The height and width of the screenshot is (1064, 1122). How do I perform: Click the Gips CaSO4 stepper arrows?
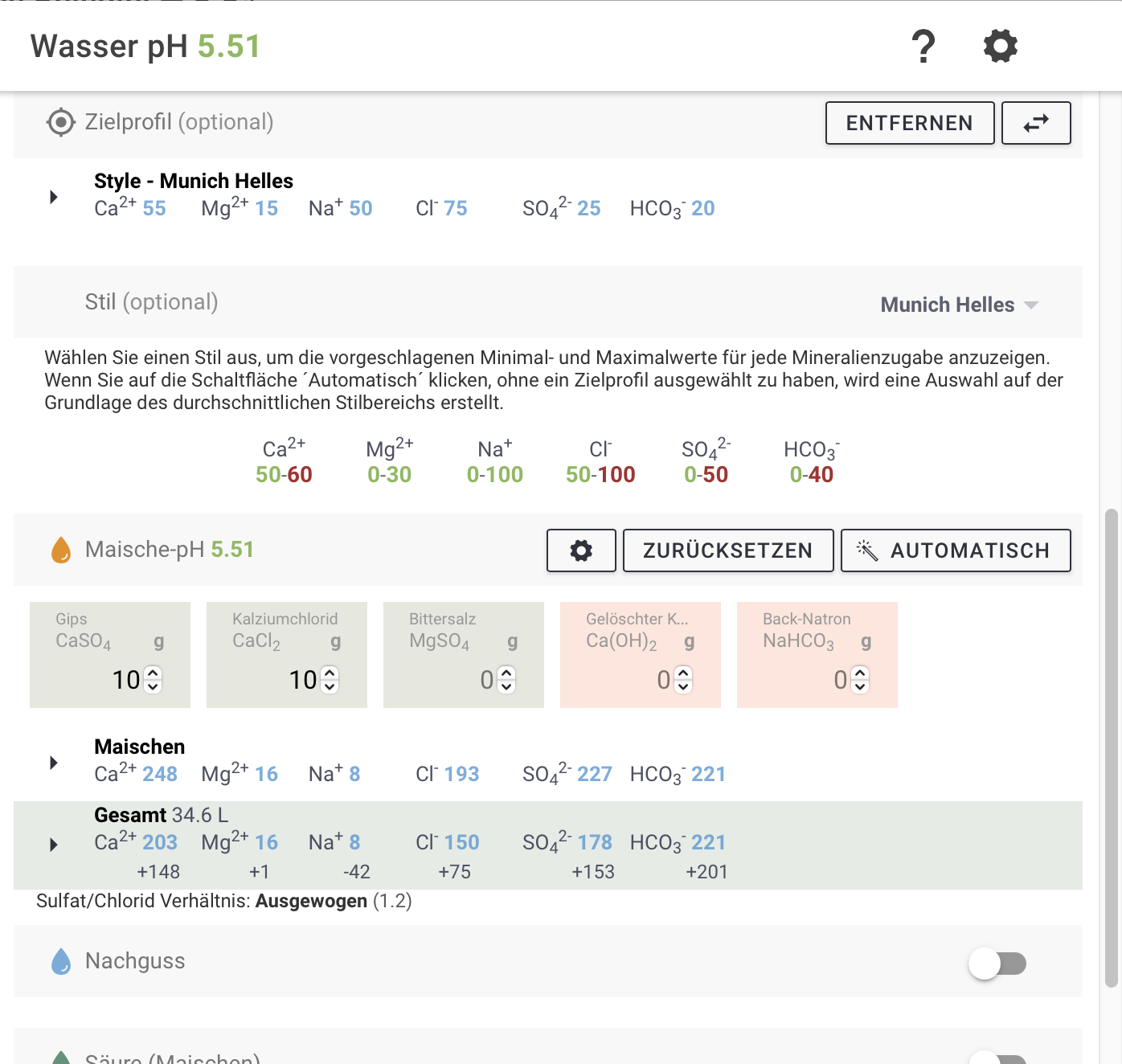coord(154,680)
